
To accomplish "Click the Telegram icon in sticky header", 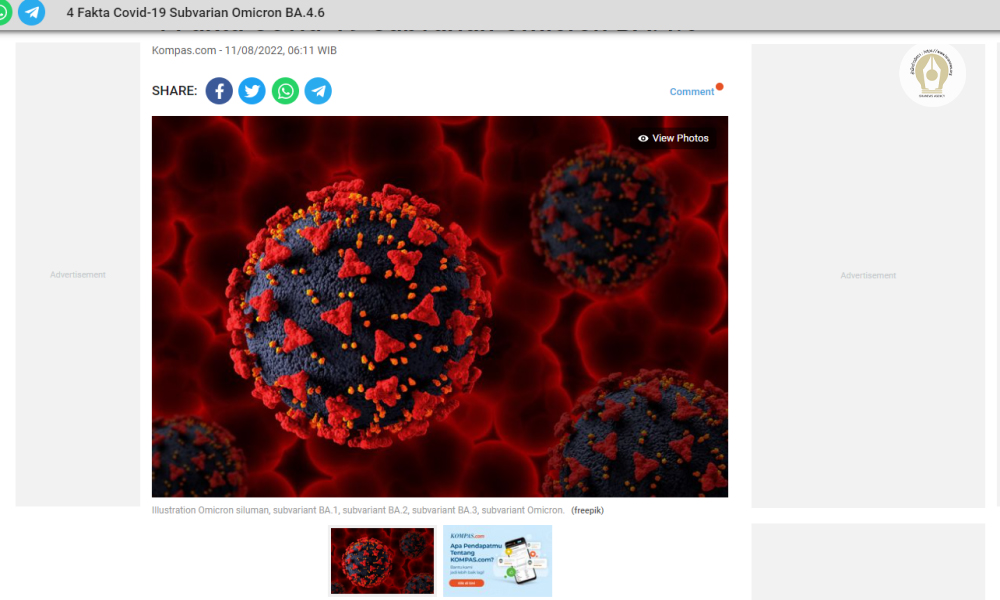I will (32, 13).
